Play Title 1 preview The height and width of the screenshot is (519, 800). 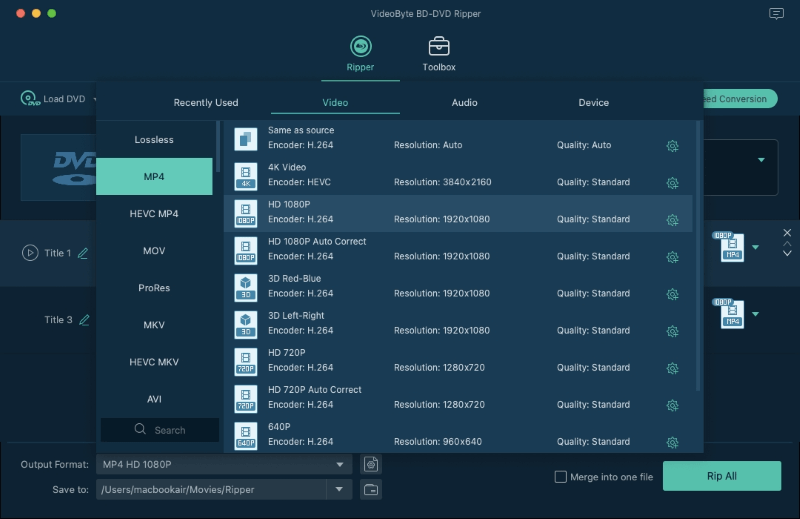tap(30, 253)
